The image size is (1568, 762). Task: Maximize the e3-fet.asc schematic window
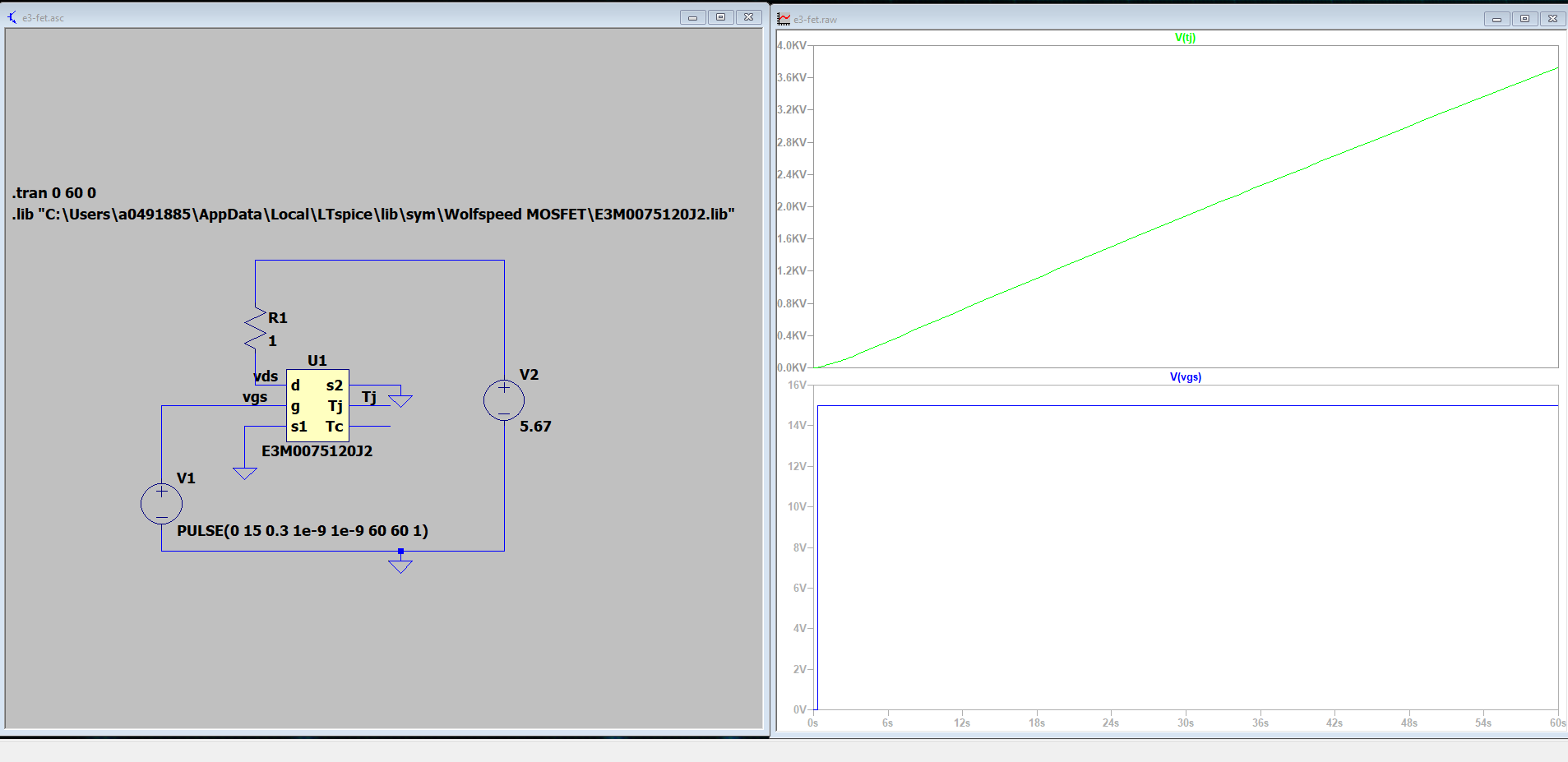tap(720, 17)
